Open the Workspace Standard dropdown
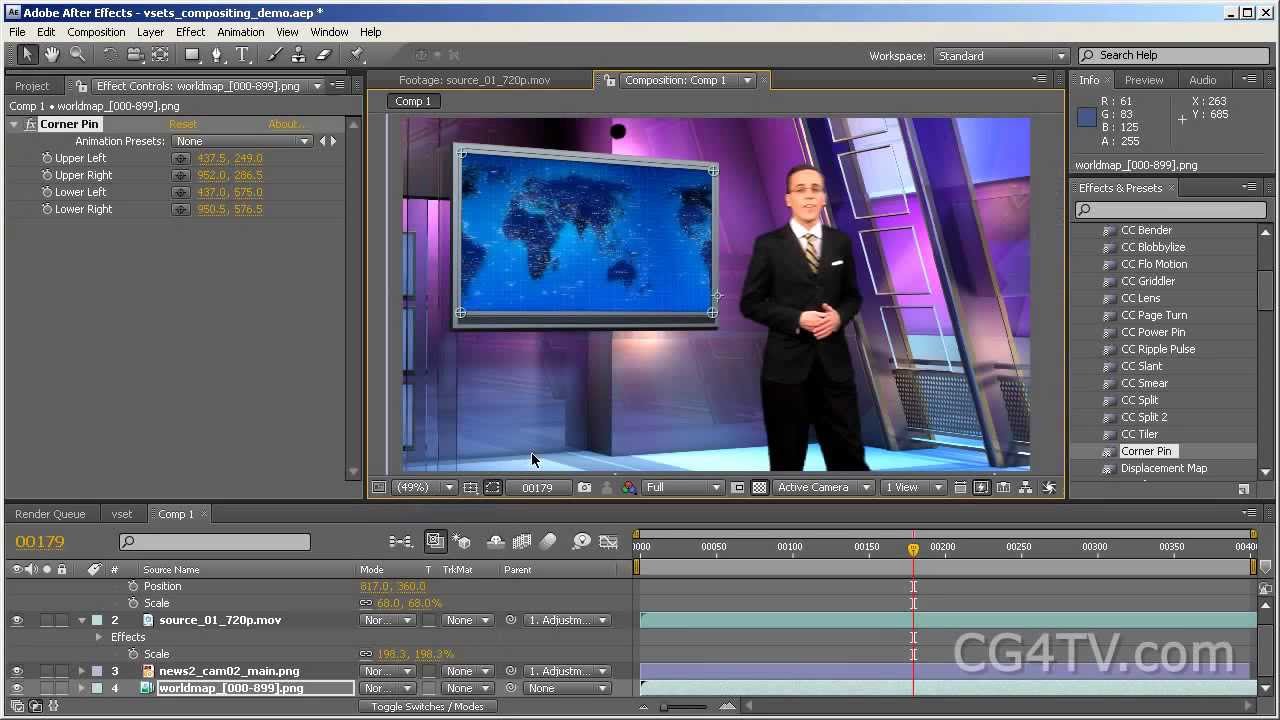This screenshot has width=1280, height=720. pyautogui.click(x=1002, y=56)
